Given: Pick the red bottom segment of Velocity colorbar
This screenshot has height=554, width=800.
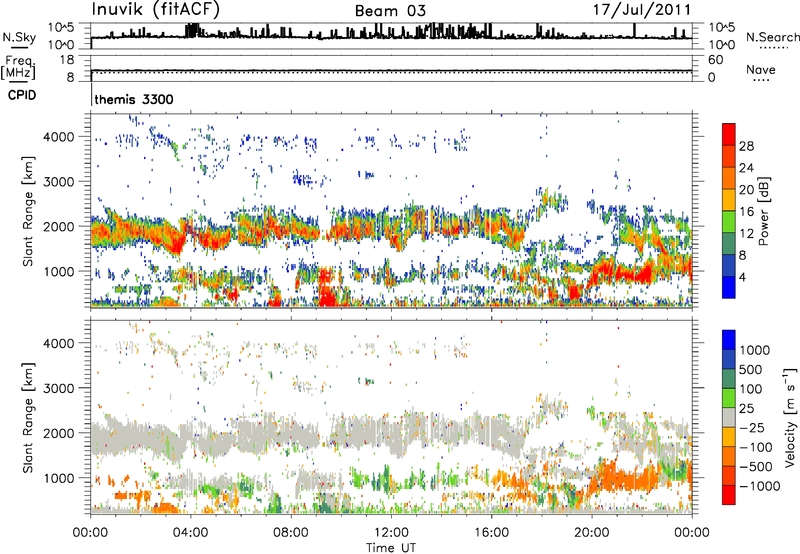Looking at the screenshot, I should pos(729,495).
